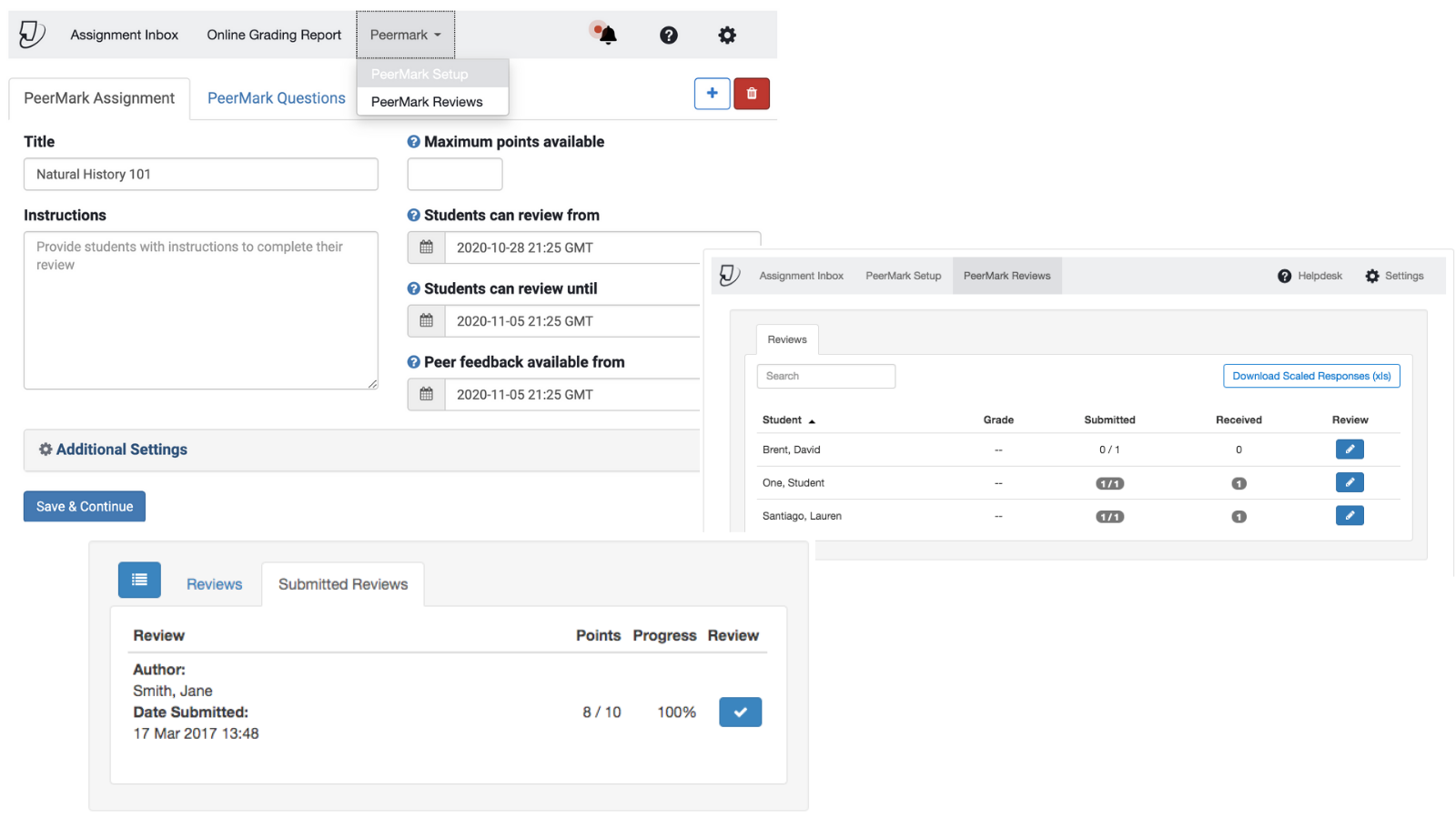Click the 8 / 10 points value
This screenshot has height=819, width=1456.
tap(602, 713)
